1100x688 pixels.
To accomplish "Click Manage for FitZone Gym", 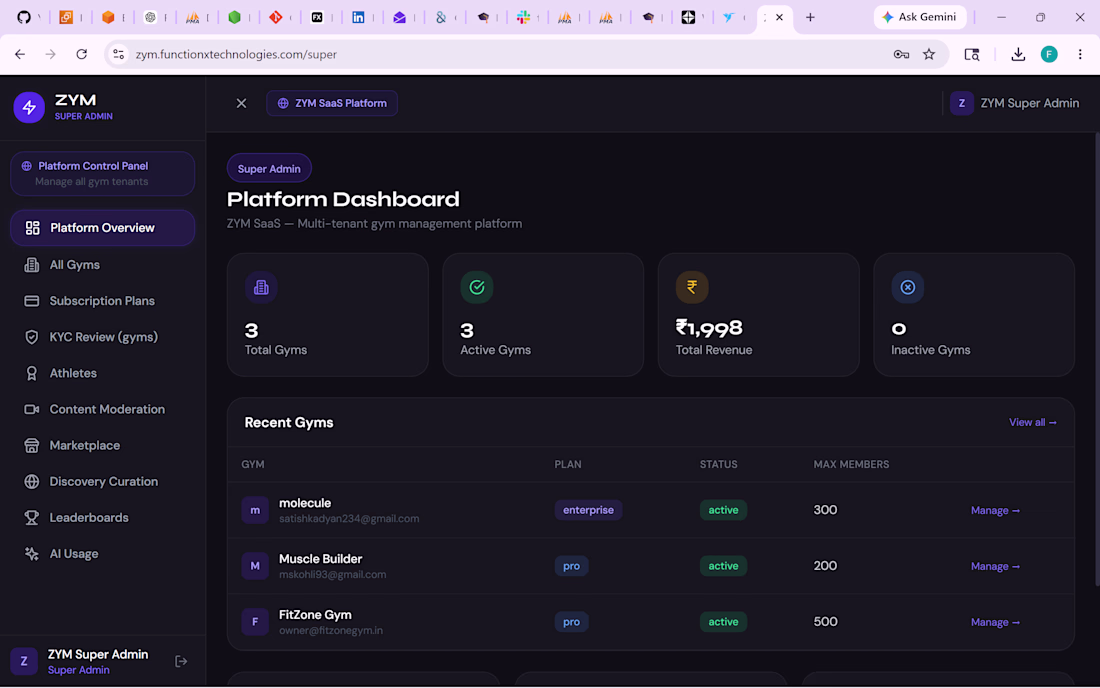I will [995, 622].
